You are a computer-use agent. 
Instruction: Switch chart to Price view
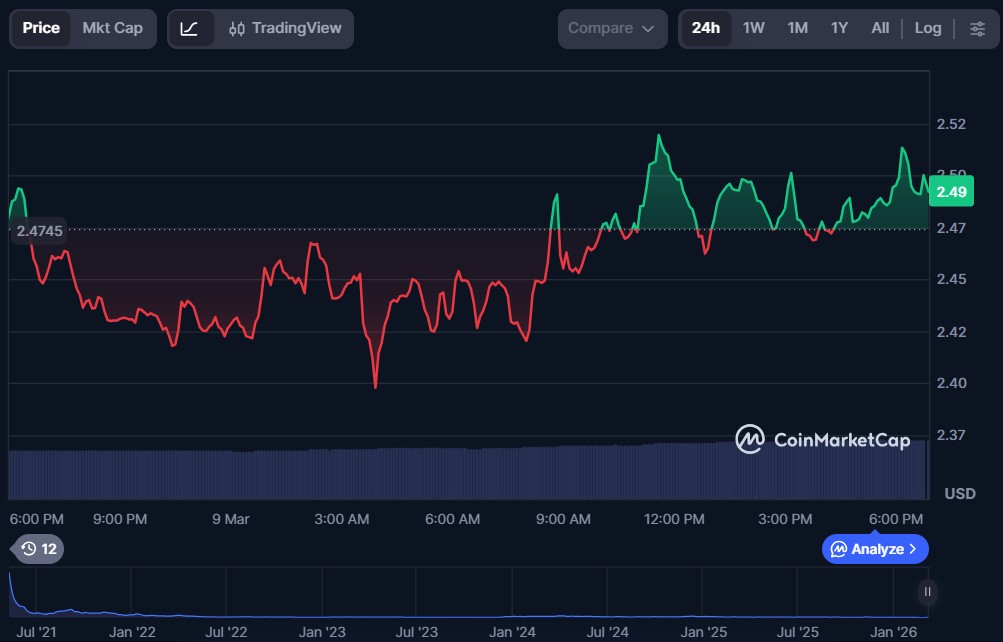coord(41,28)
